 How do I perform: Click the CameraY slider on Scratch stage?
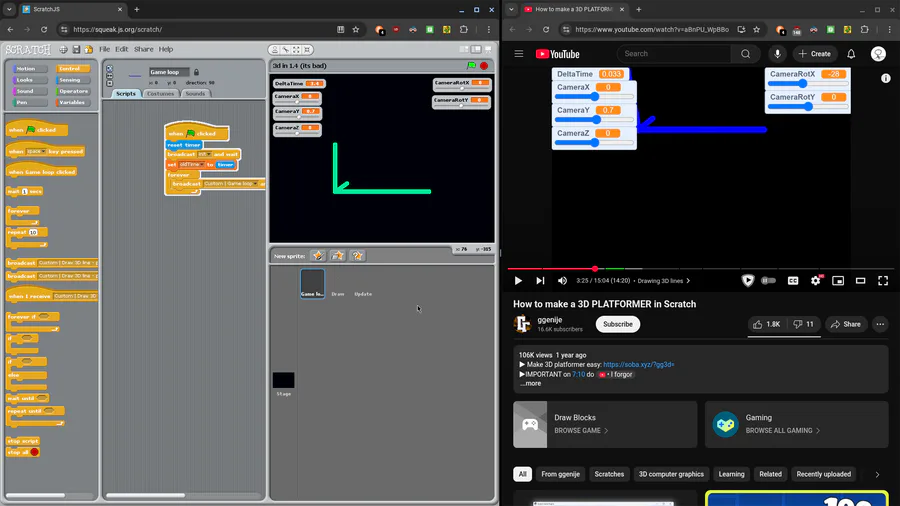click(x=297, y=116)
